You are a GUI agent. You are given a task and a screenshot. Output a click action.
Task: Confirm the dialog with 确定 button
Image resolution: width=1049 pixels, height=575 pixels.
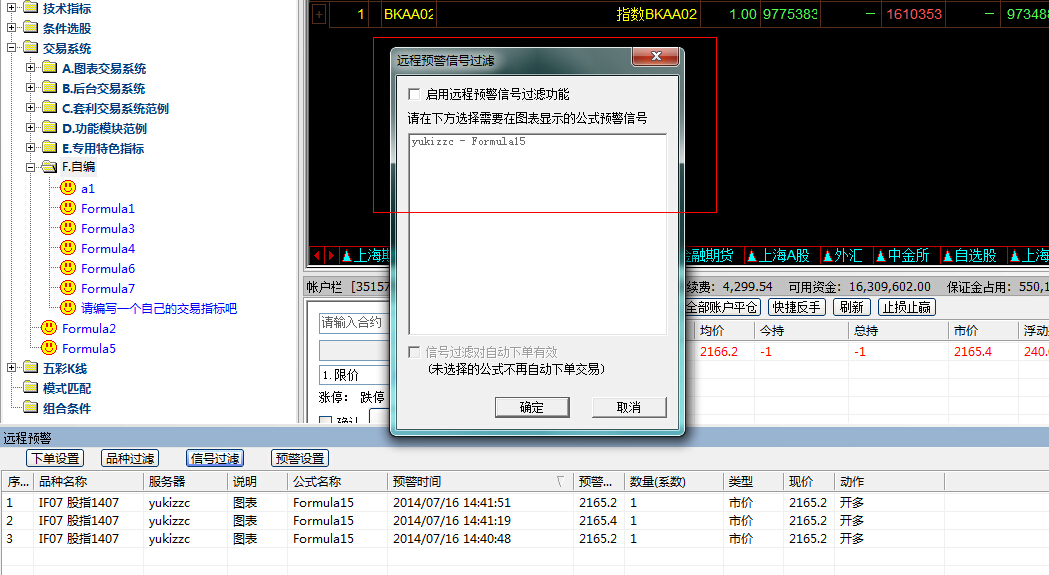532,407
